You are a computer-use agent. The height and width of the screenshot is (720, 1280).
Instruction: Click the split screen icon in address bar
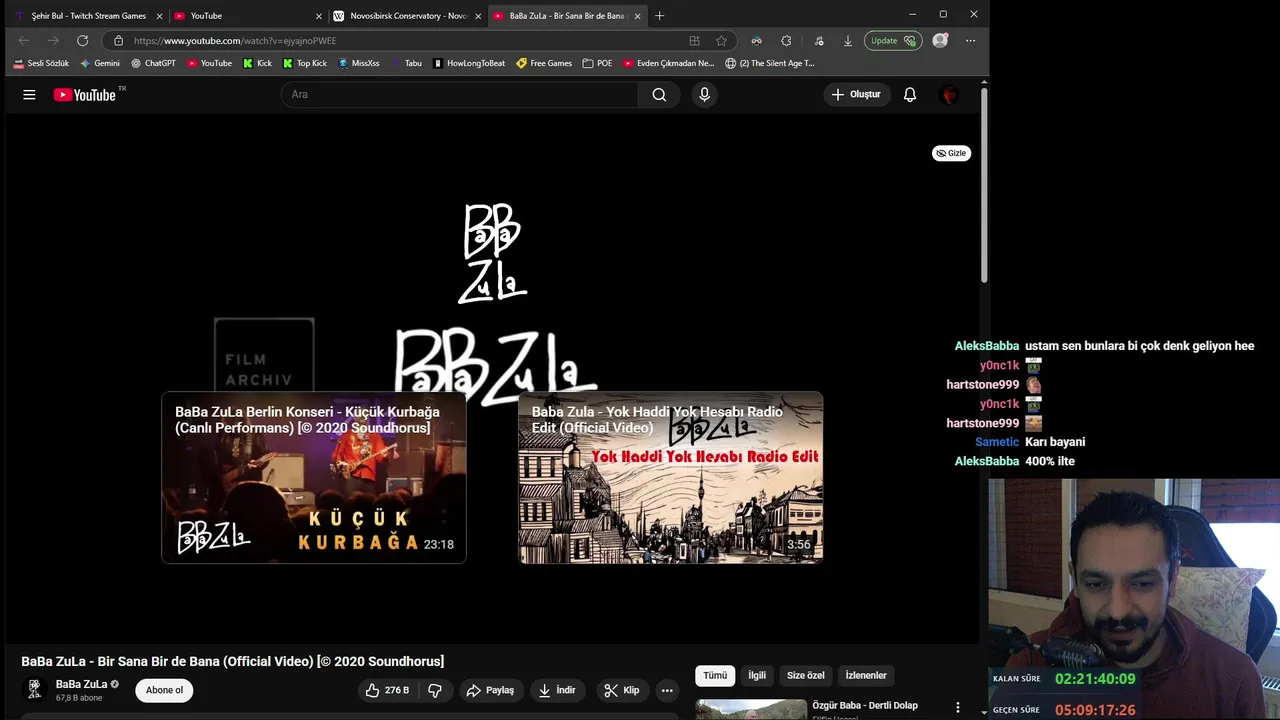point(694,41)
